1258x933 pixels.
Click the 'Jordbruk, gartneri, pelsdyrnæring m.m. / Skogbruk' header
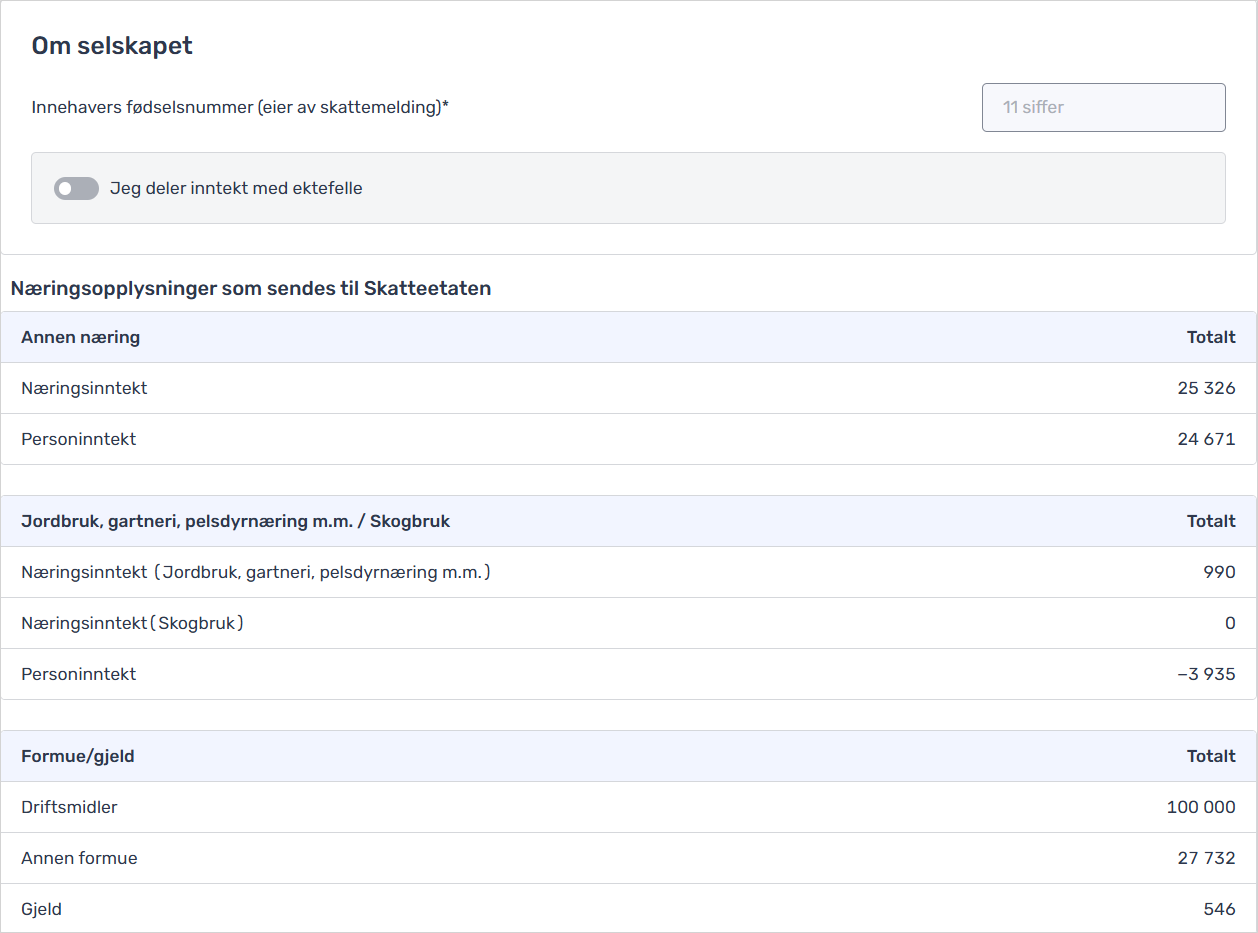click(x=235, y=521)
